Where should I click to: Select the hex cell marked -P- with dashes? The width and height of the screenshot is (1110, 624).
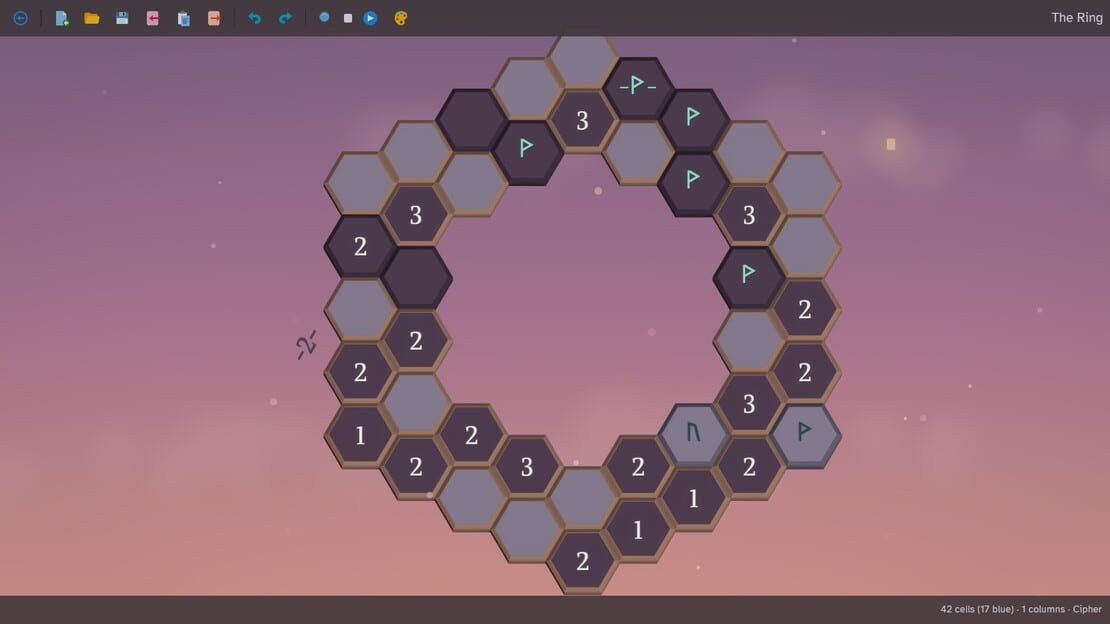click(x=638, y=87)
